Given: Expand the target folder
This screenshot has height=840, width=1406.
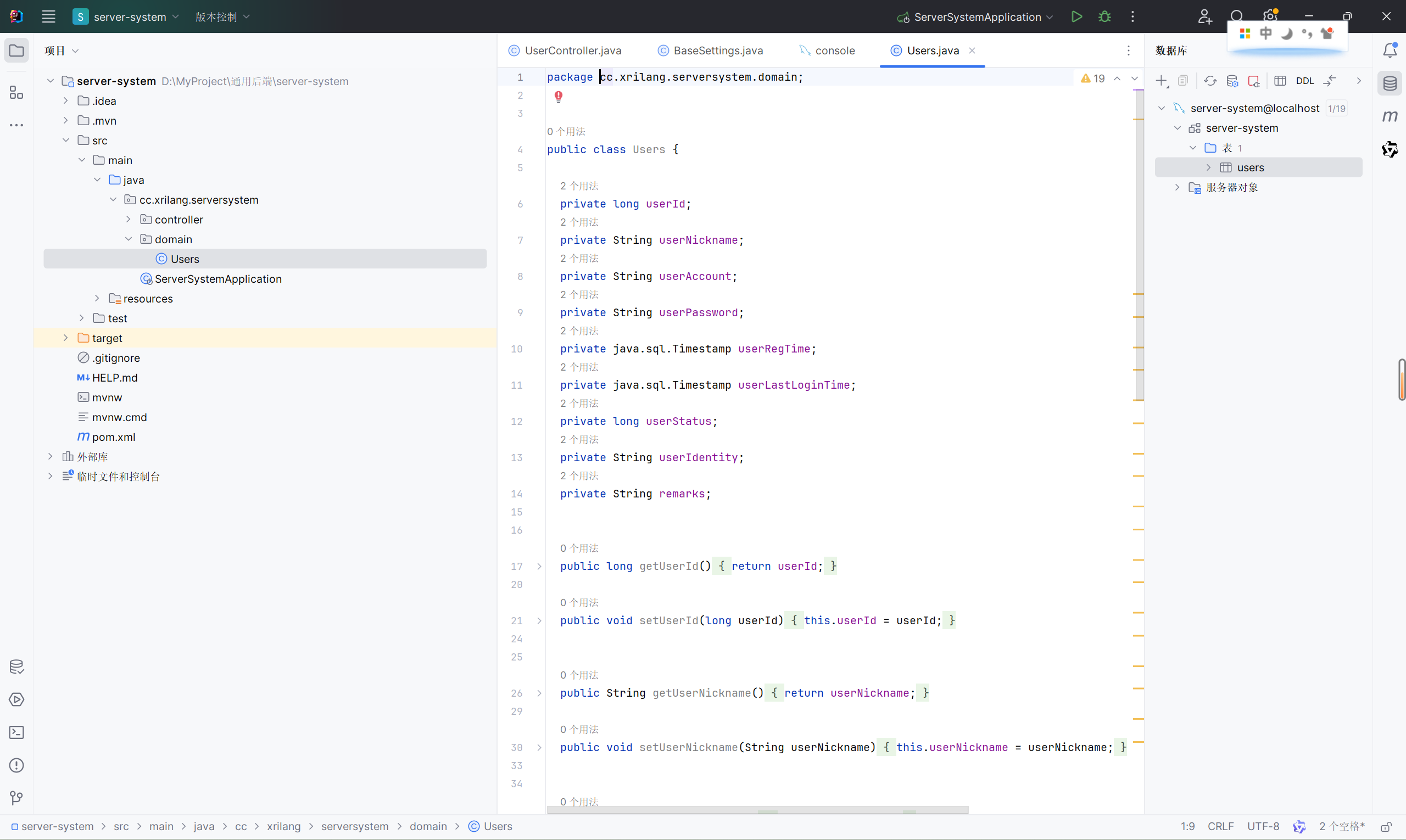Looking at the screenshot, I should pos(66,338).
